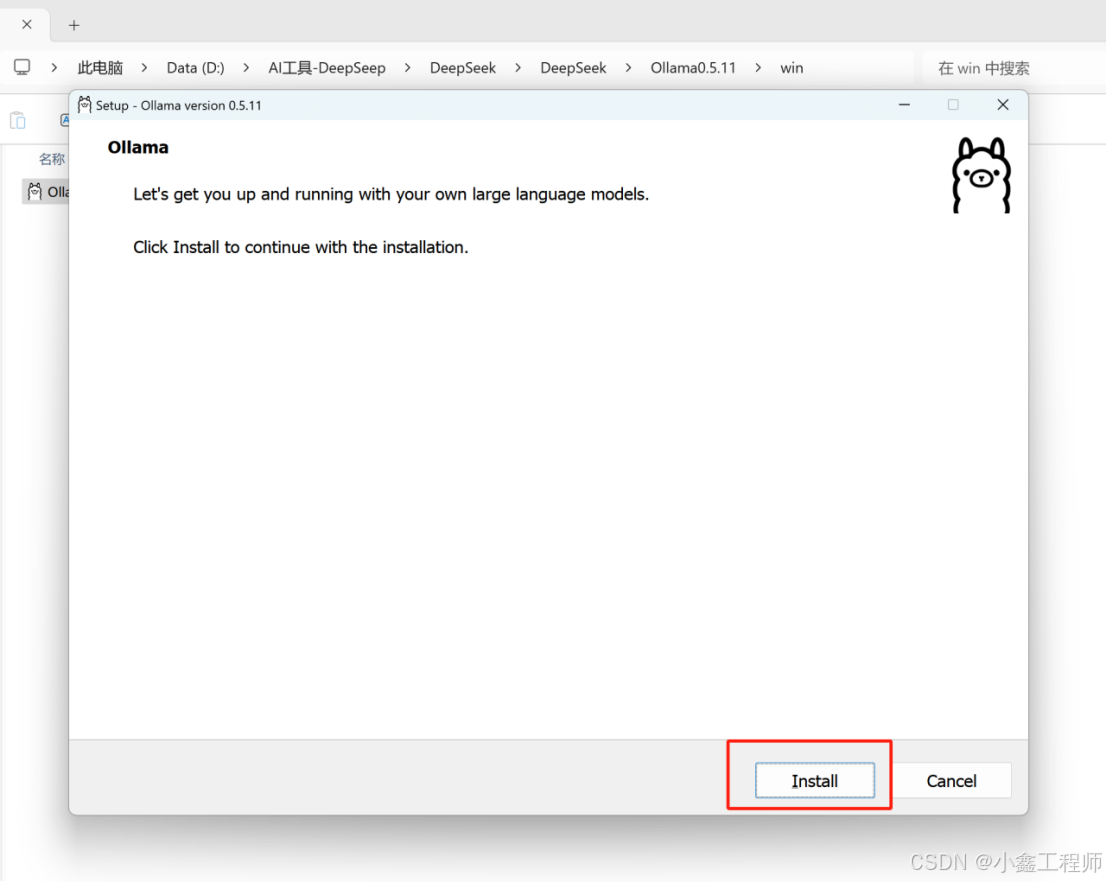Viewport: 1106px width, 882px height.
Task: Expand the chevron after 此电脑
Action: [x=144, y=68]
